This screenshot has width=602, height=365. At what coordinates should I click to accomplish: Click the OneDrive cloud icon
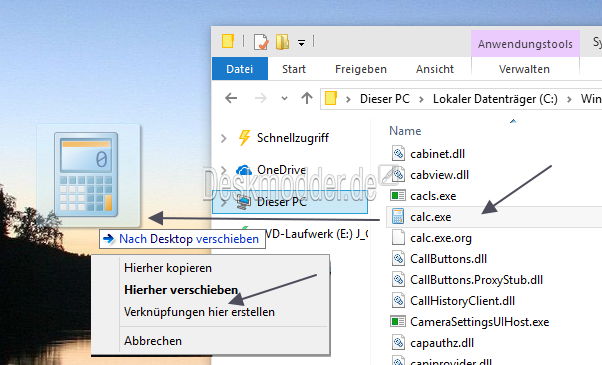[x=244, y=170]
